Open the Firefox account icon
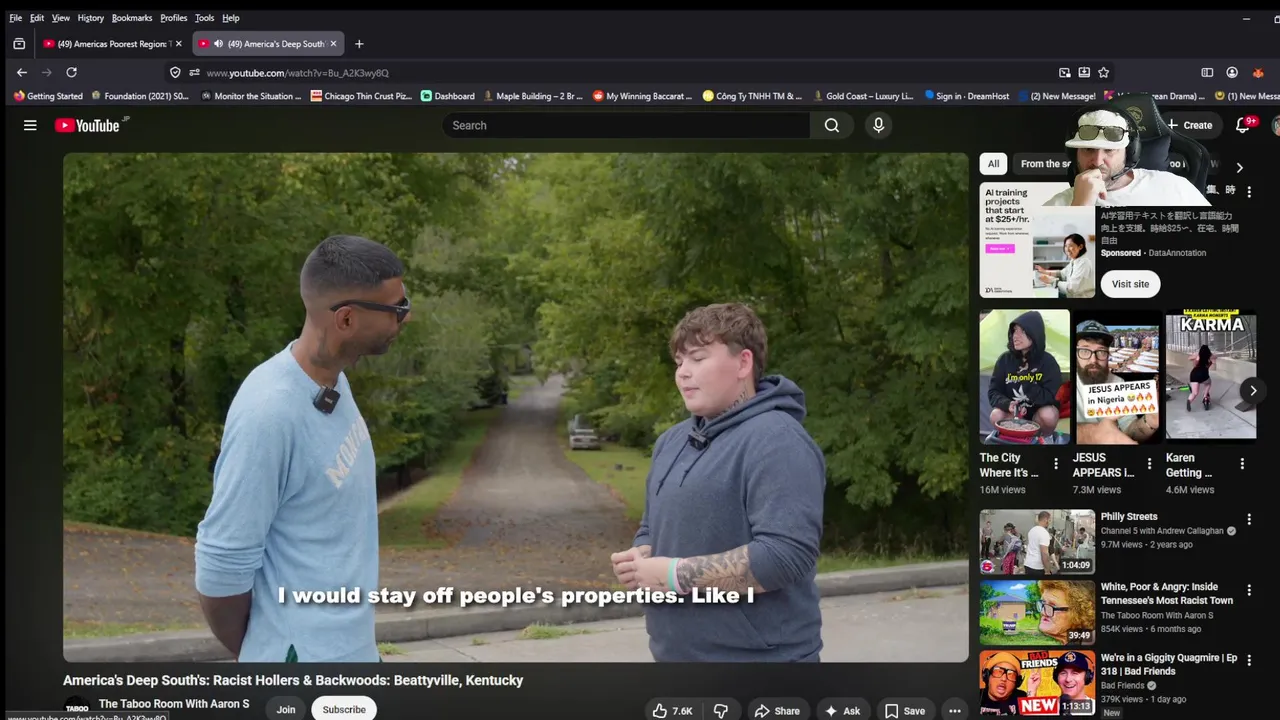Screen dimensions: 1280x720 click(x=1232, y=72)
